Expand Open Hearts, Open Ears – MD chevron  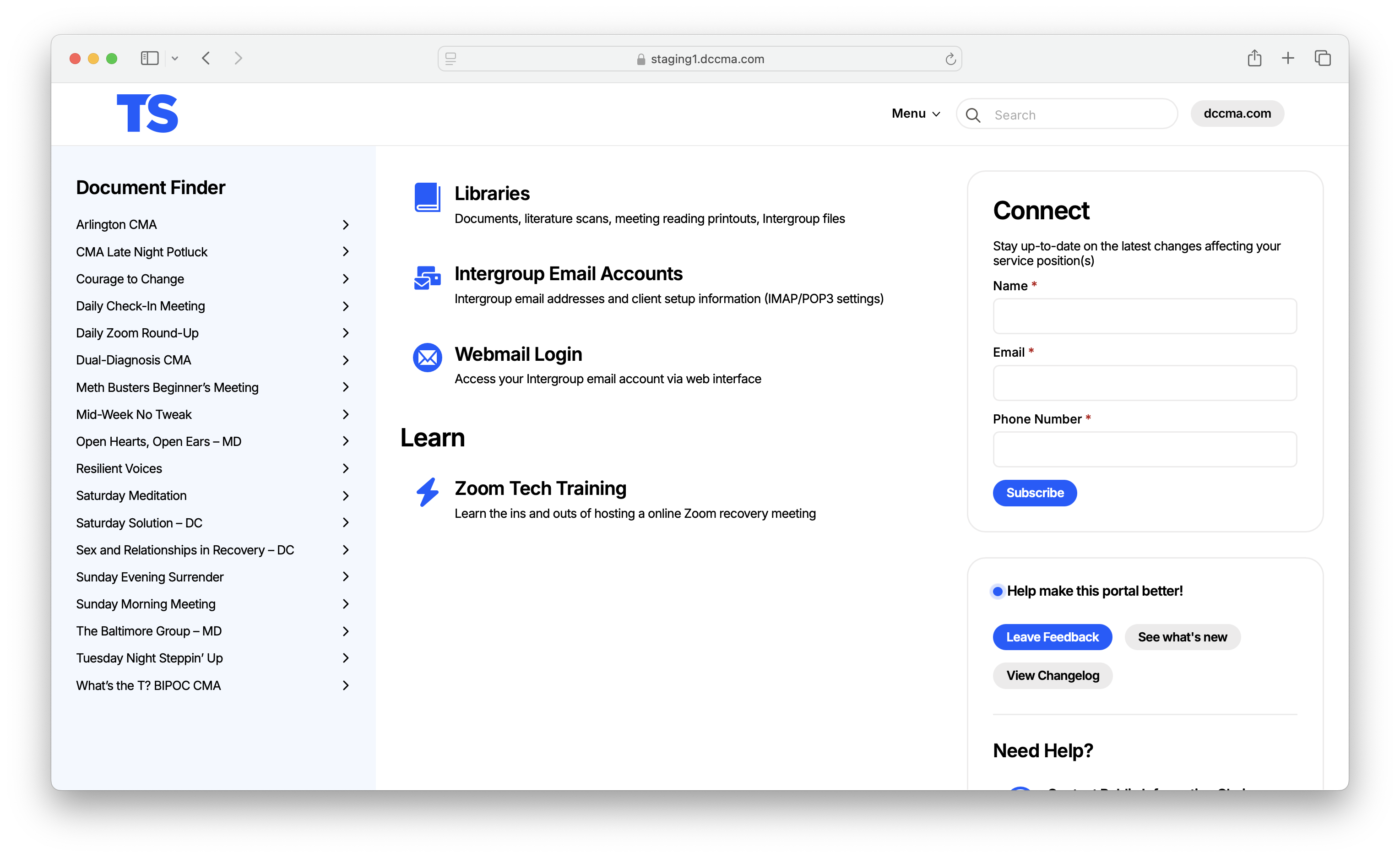pos(346,441)
